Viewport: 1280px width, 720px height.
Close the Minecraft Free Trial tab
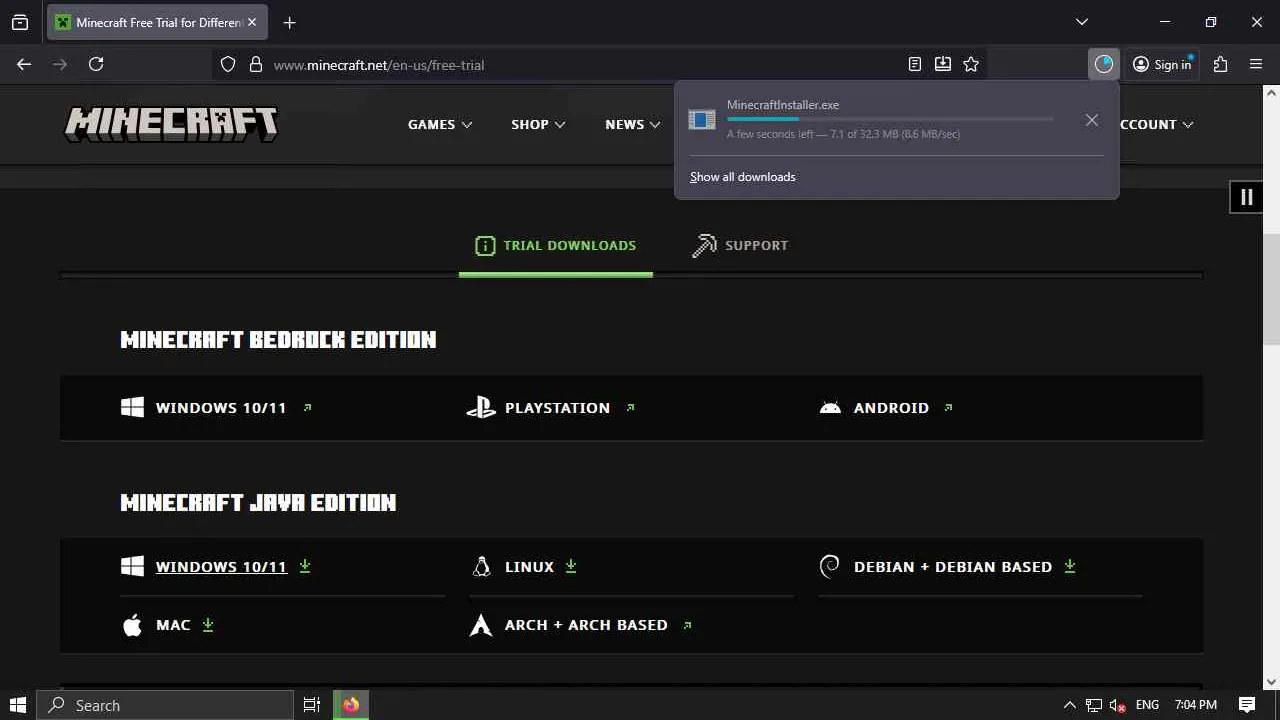(x=252, y=22)
